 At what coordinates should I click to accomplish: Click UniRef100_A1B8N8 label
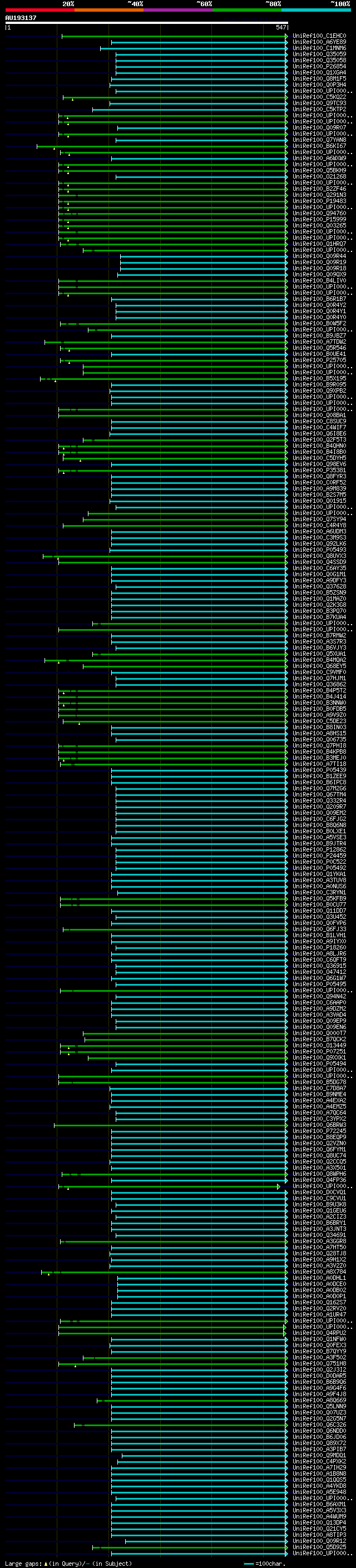click(x=319, y=1473)
